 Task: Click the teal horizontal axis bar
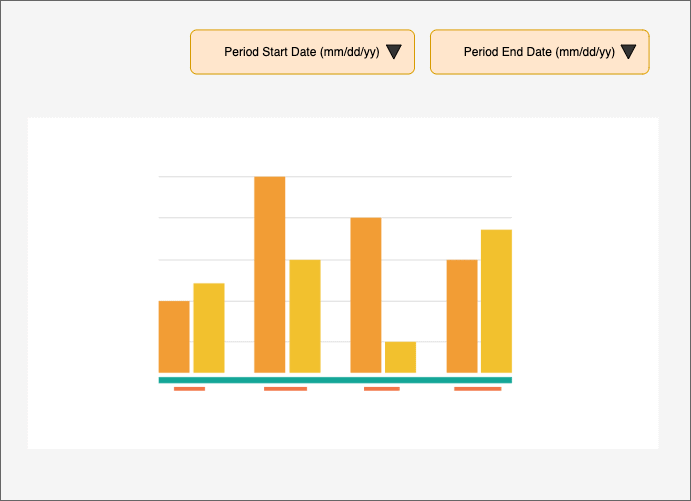[x=335, y=380]
